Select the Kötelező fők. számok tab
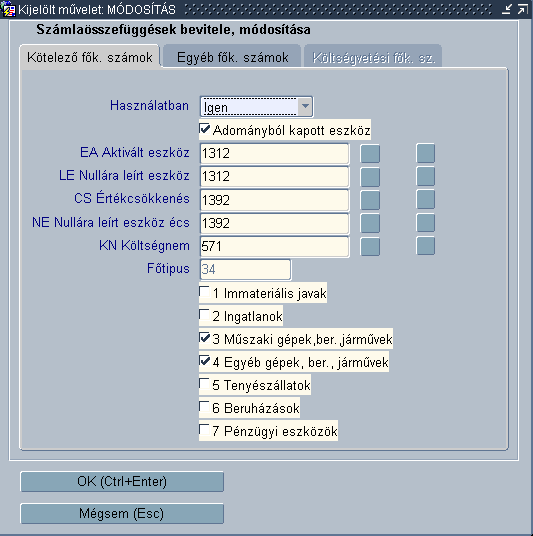533x536 pixels. pos(90,57)
